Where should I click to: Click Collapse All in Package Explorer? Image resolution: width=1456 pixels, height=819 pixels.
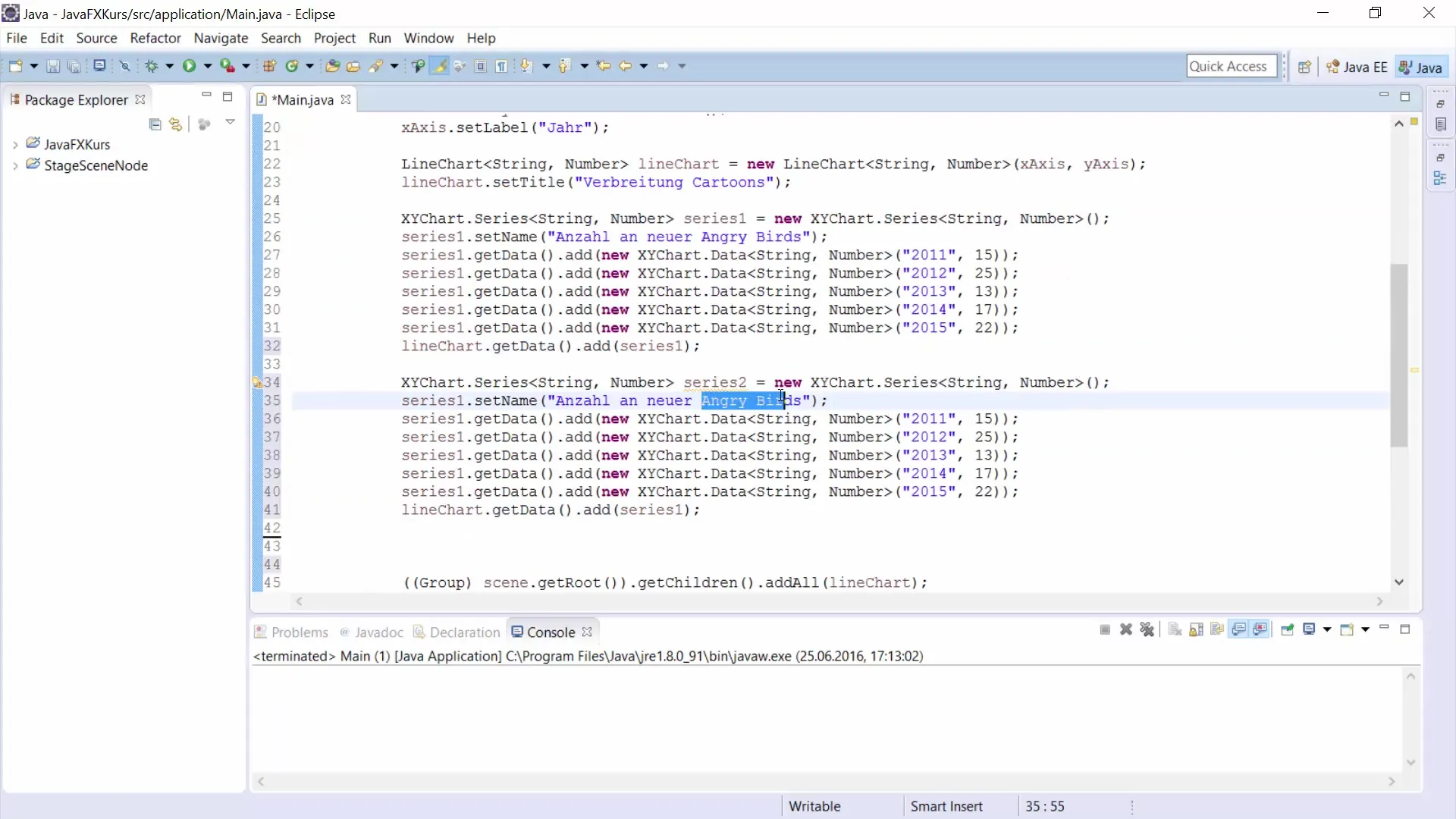(x=155, y=124)
